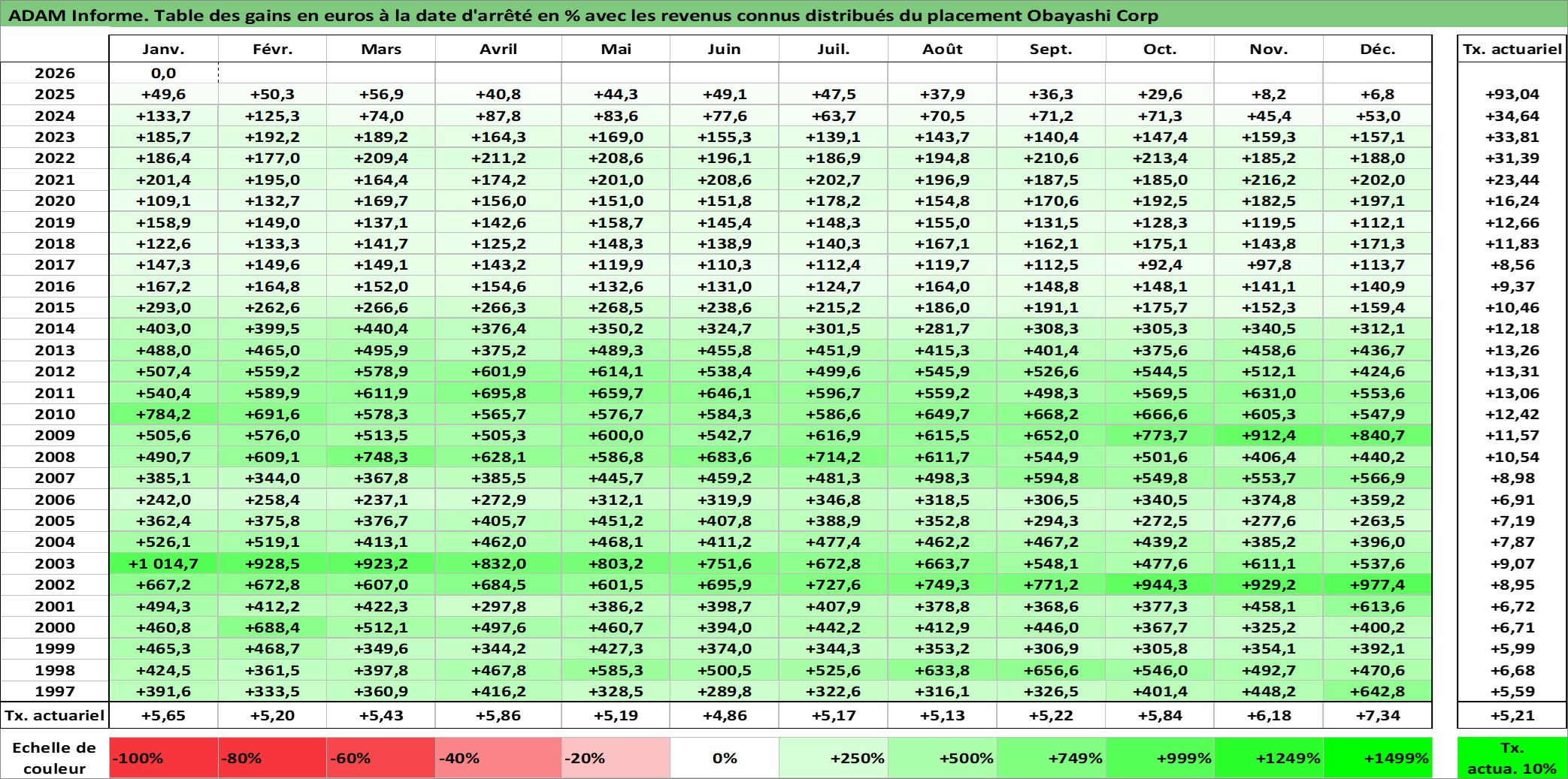This screenshot has width=1568, height=779.
Task: Select the +656,6 cell in 1998
Action: [1052, 670]
